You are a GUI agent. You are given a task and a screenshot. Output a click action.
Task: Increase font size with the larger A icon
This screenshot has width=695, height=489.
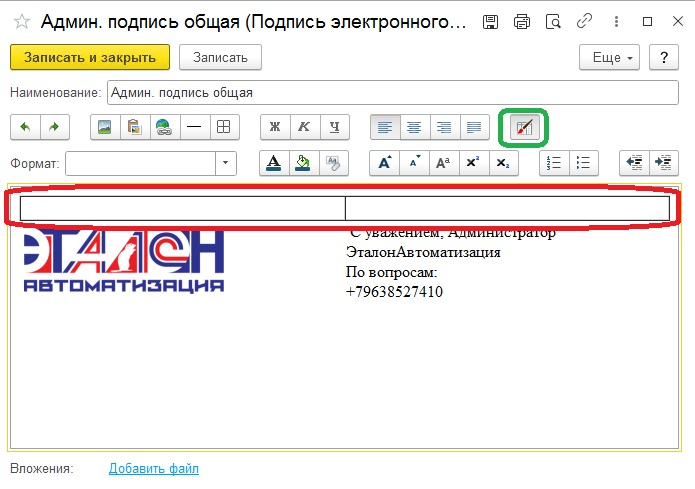[x=384, y=163]
